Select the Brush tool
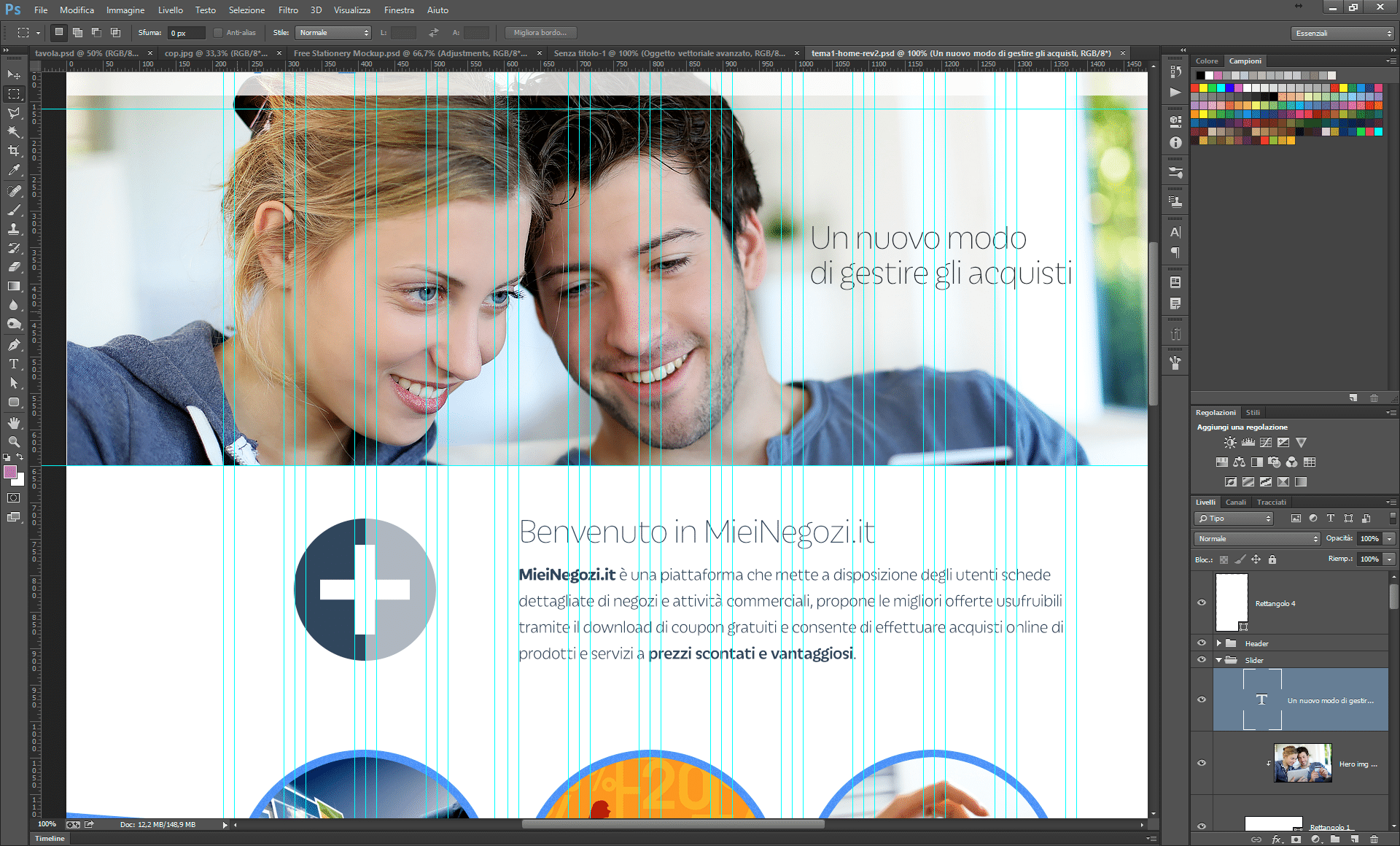Screen dimensions: 1400x846 14,210
